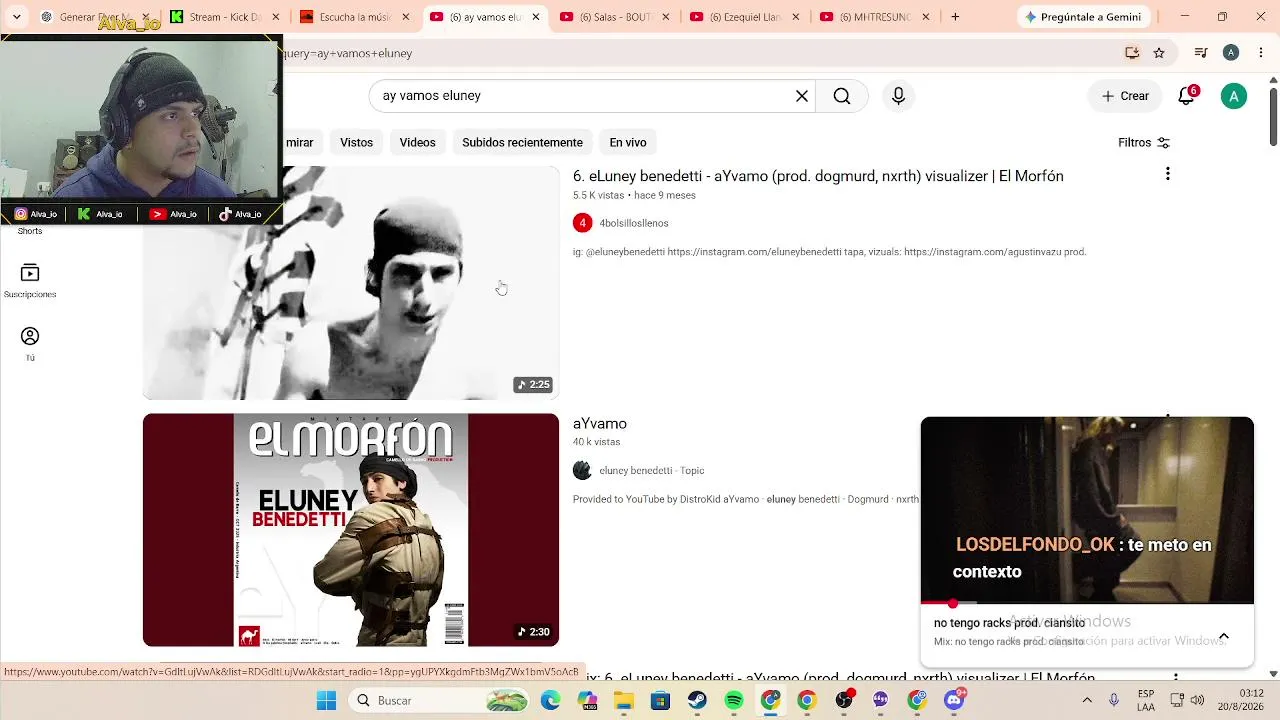Select the Videos filter chip
Image resolution: width=1280 pixels, height=720 pixels.
click(417, 143)
